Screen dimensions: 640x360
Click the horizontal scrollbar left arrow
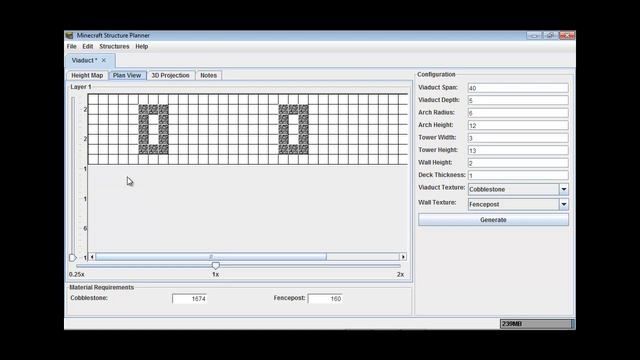[x=92, y=257]
